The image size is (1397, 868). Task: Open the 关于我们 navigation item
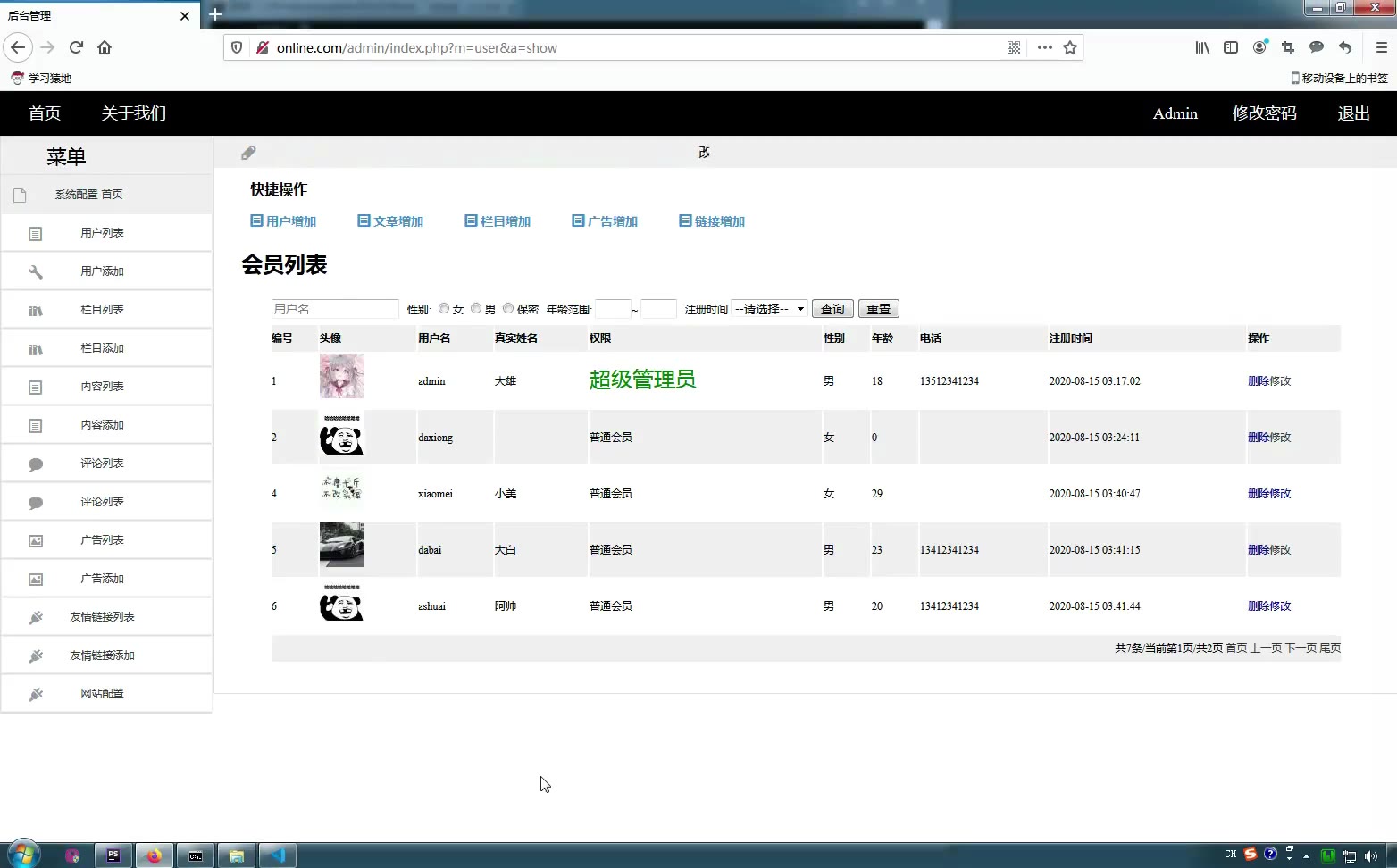pos(132,113)
